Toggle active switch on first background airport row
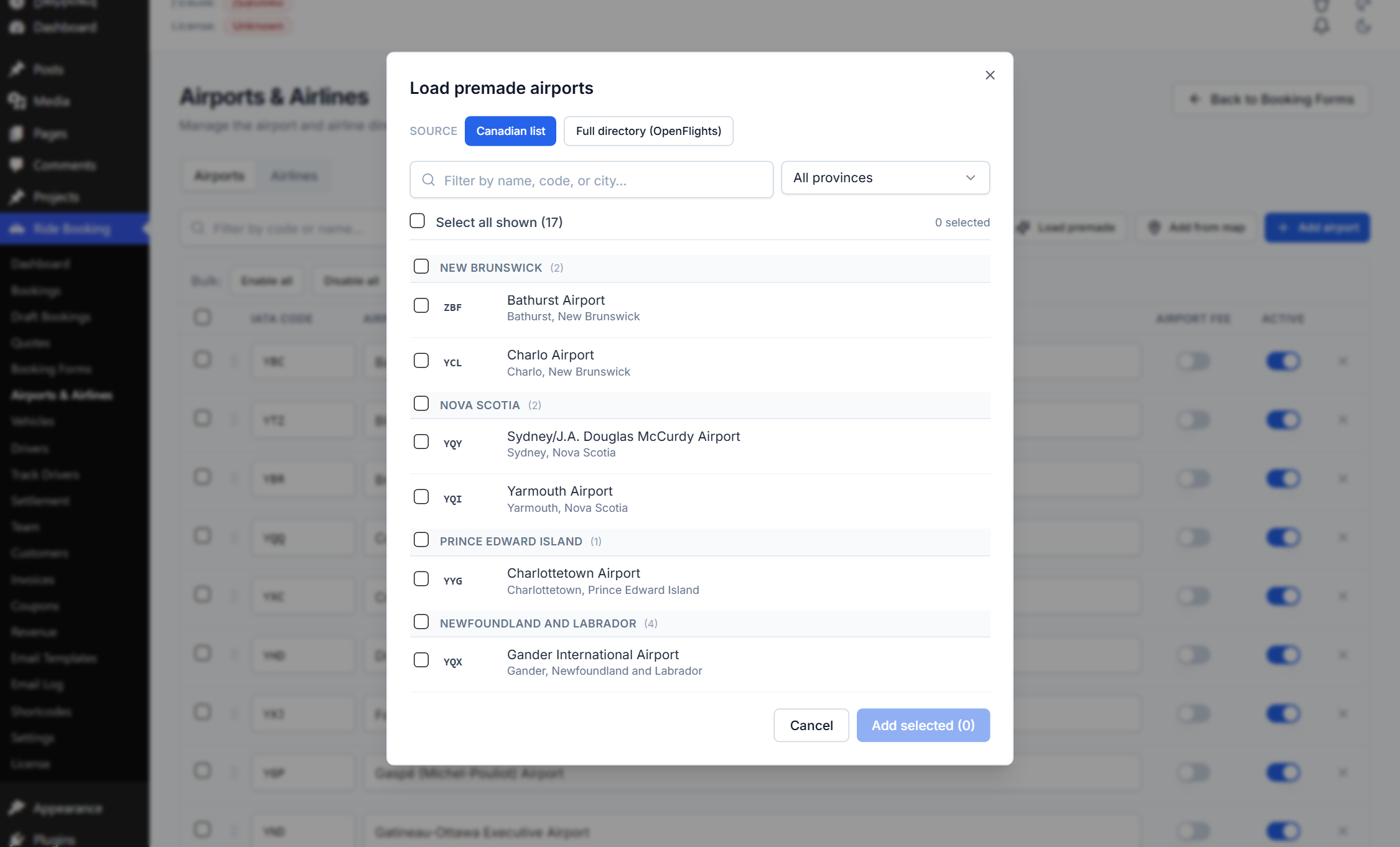This screenshot has height=847, width=1400. (x=1282, y=361)
